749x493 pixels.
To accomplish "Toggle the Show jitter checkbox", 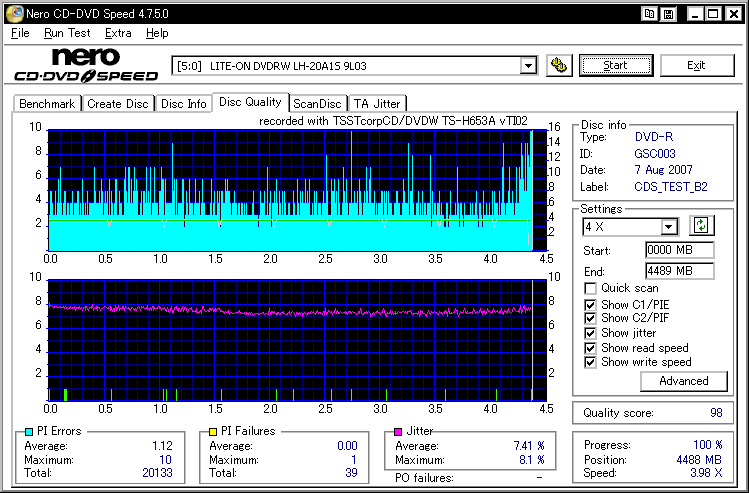I will coord(591,333).
